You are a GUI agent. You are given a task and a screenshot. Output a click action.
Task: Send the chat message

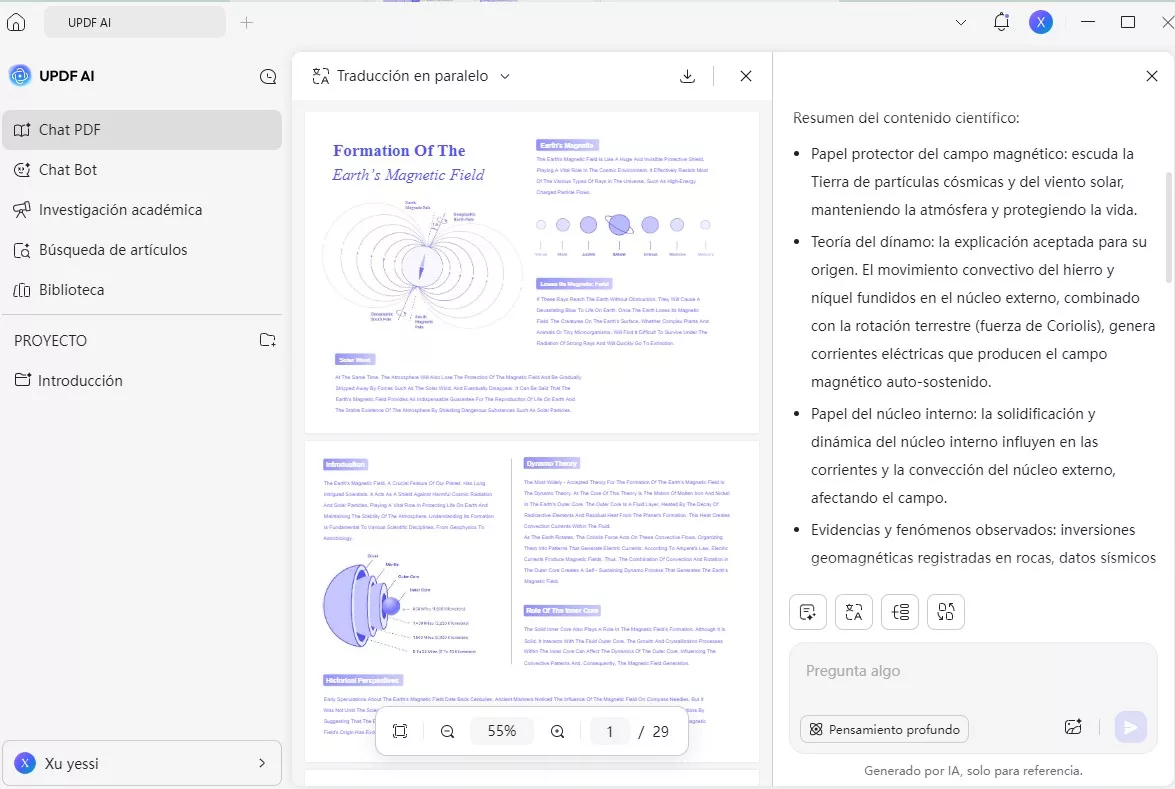[1130, 727]
